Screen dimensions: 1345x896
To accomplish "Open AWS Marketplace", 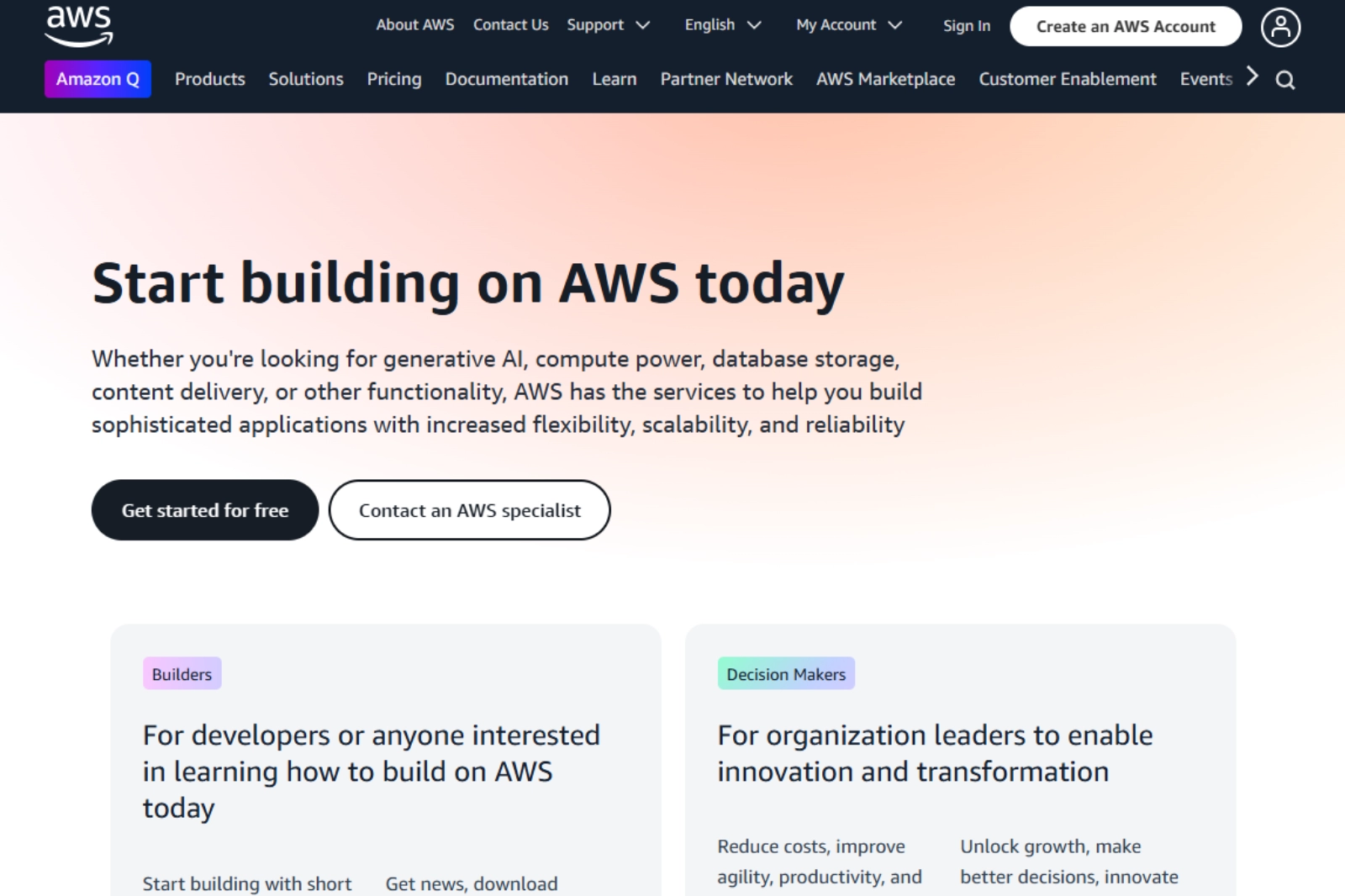I will point(885,79).
